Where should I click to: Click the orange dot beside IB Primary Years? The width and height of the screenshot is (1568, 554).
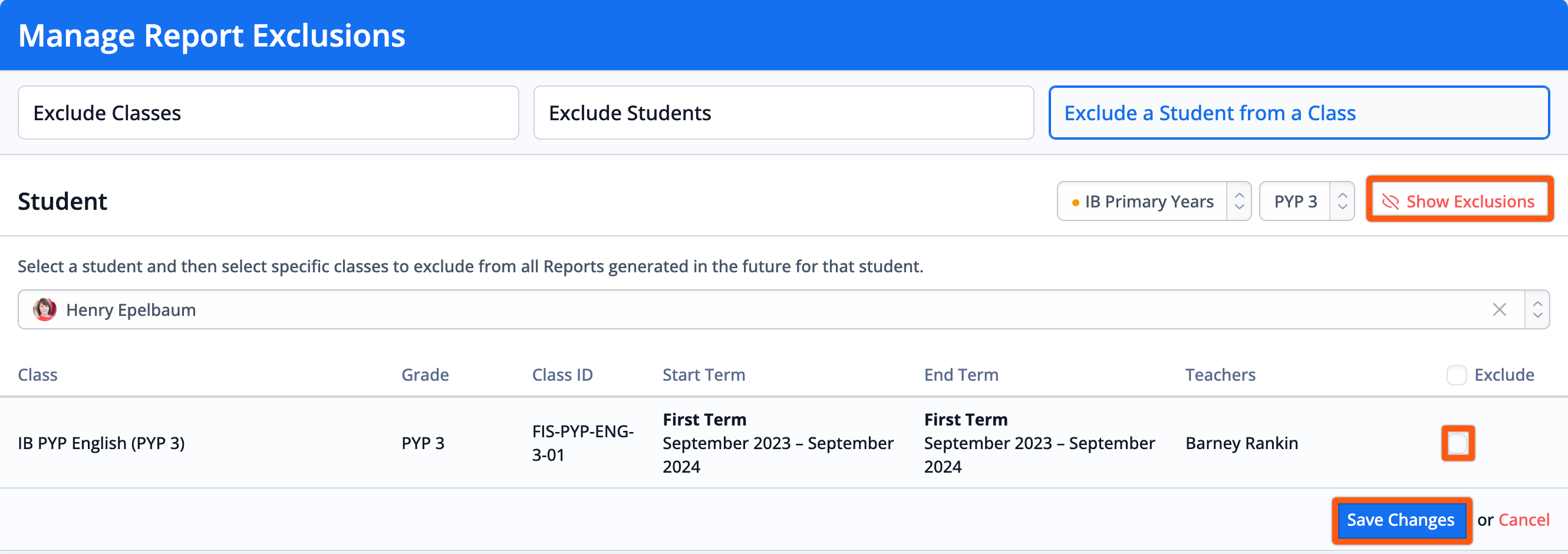pos(1076,202)
